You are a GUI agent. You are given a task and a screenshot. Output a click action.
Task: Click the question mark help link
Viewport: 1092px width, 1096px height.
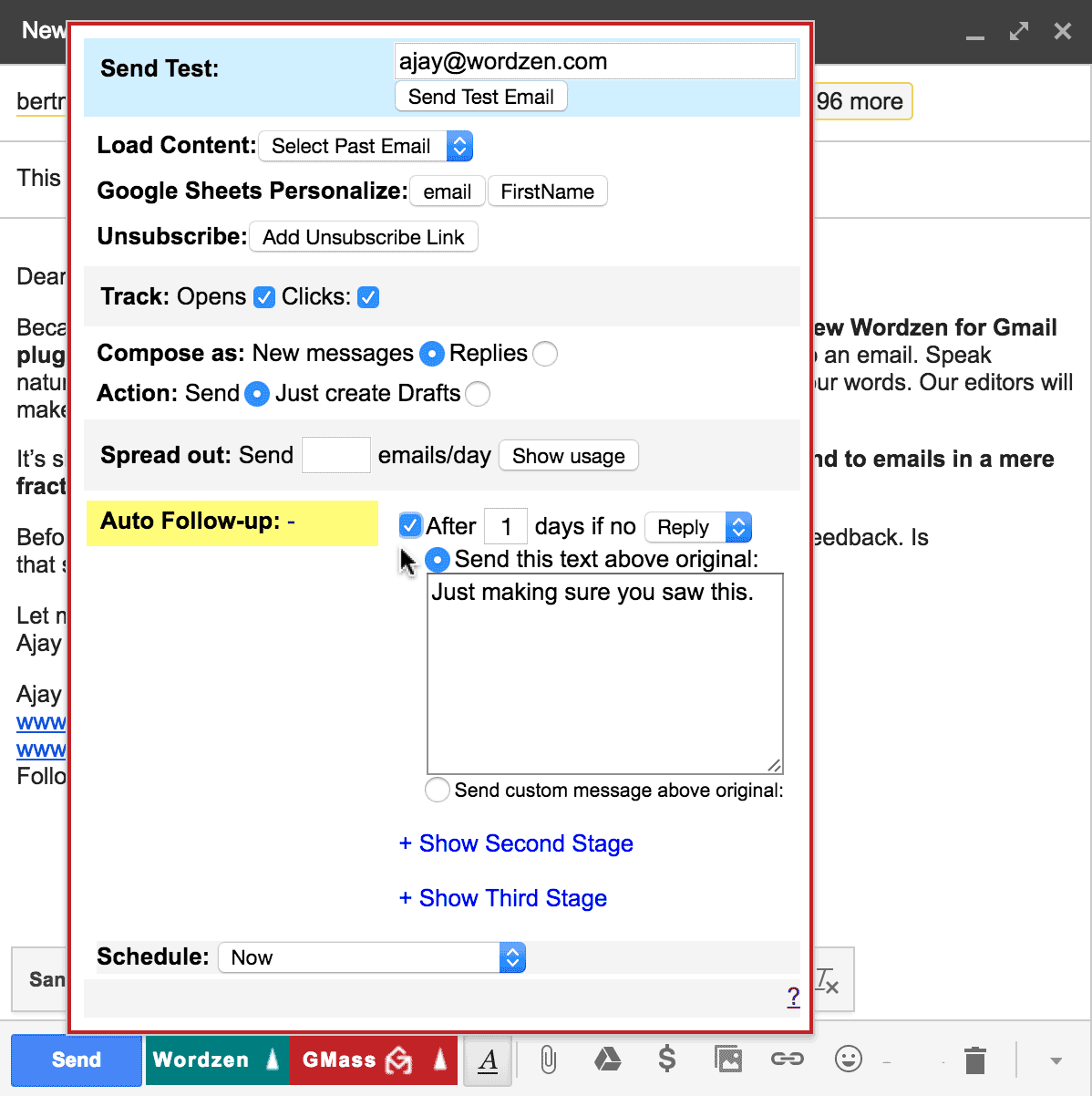coord(793,997)
